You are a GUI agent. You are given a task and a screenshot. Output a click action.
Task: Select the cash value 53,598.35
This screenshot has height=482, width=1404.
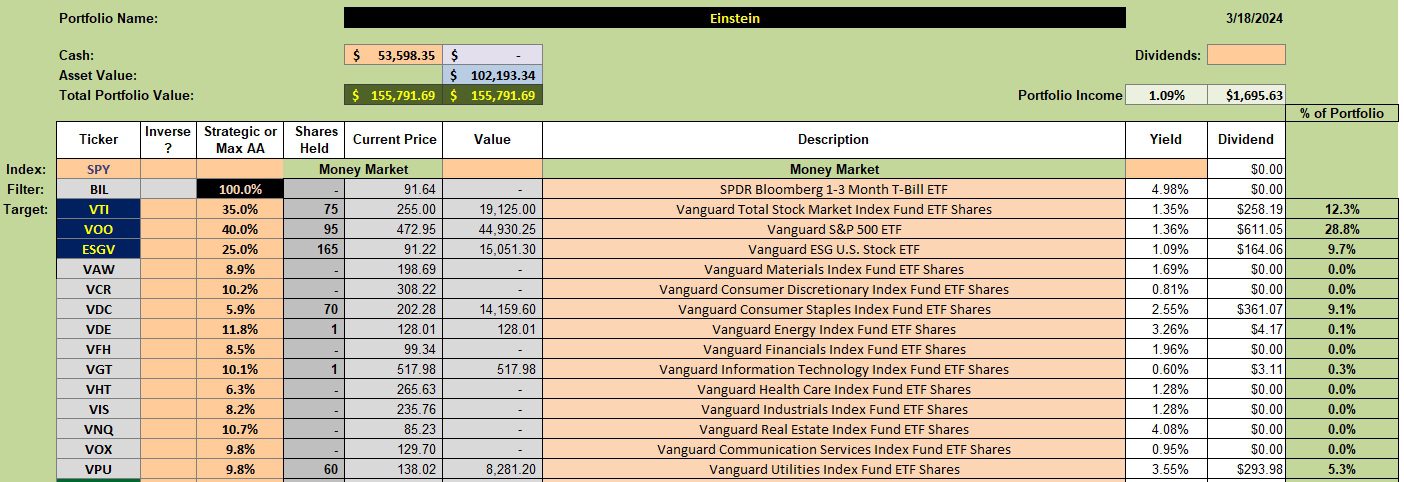(x=393, y=55)
